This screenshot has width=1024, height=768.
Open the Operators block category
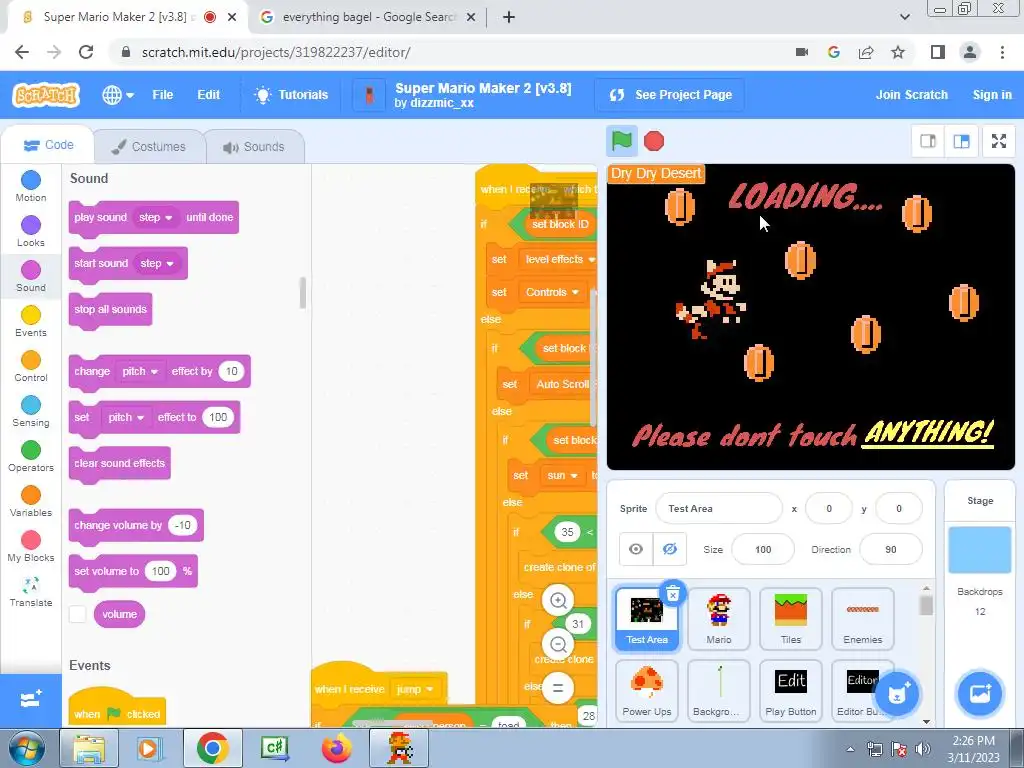click(x=31, y=456)
